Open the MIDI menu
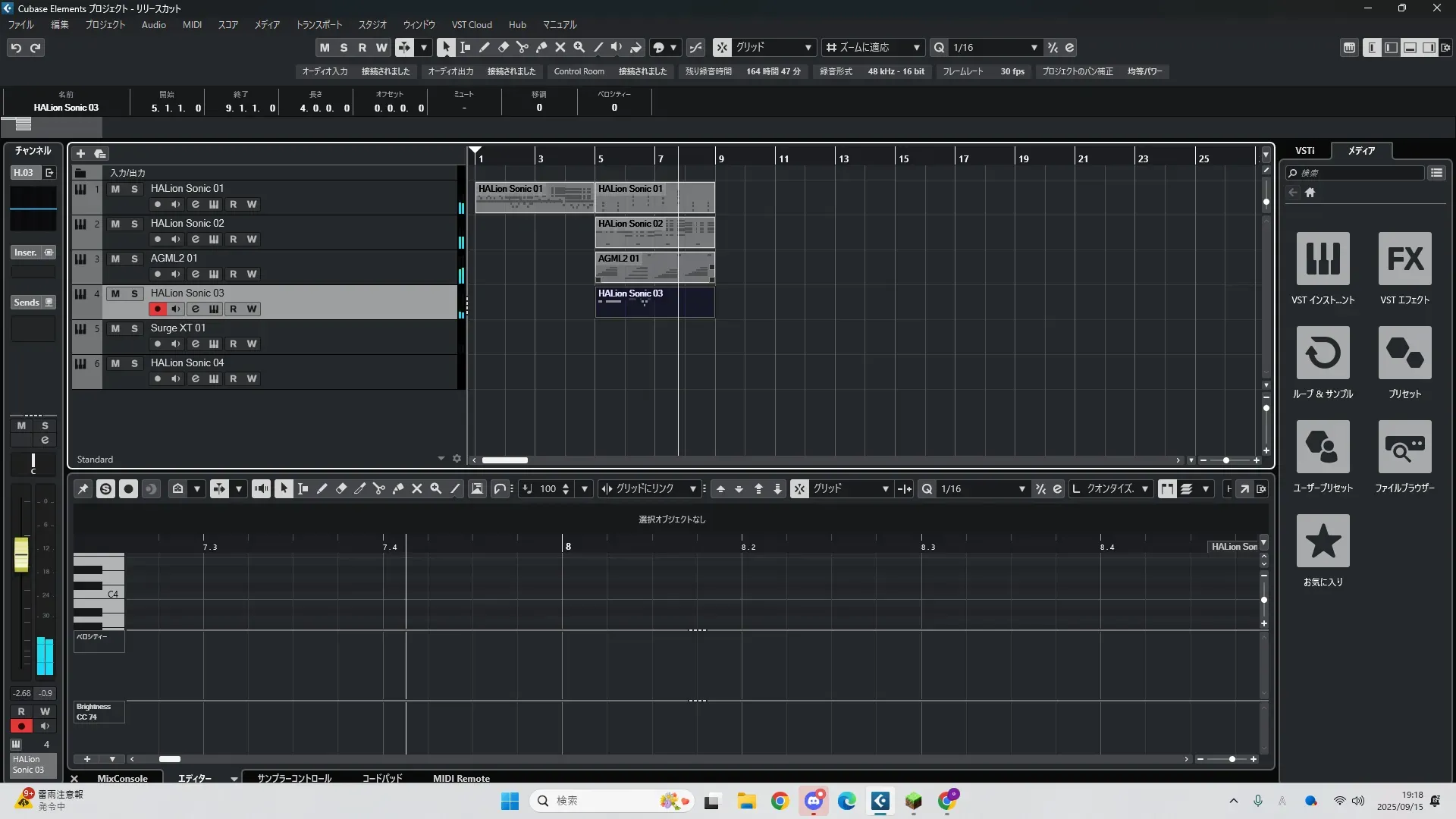Screen dimensions: 1456x819 tap(192, 25)
